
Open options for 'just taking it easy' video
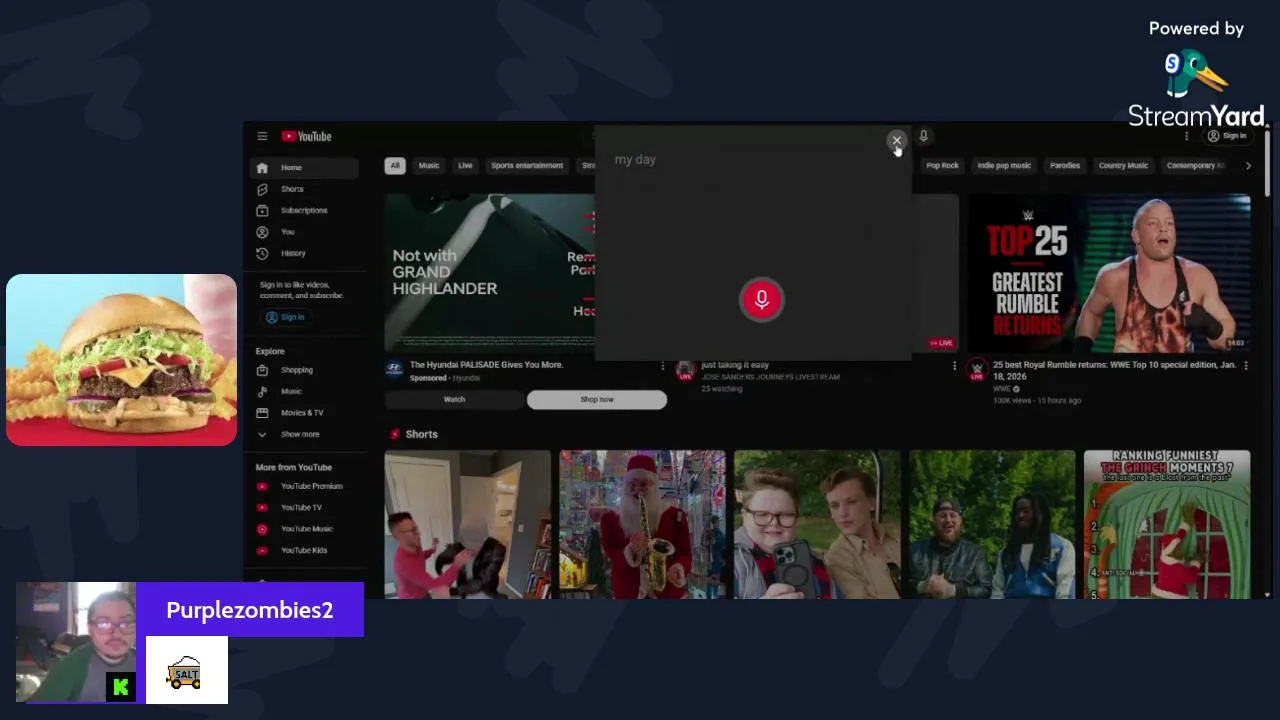tap(954, 366)
